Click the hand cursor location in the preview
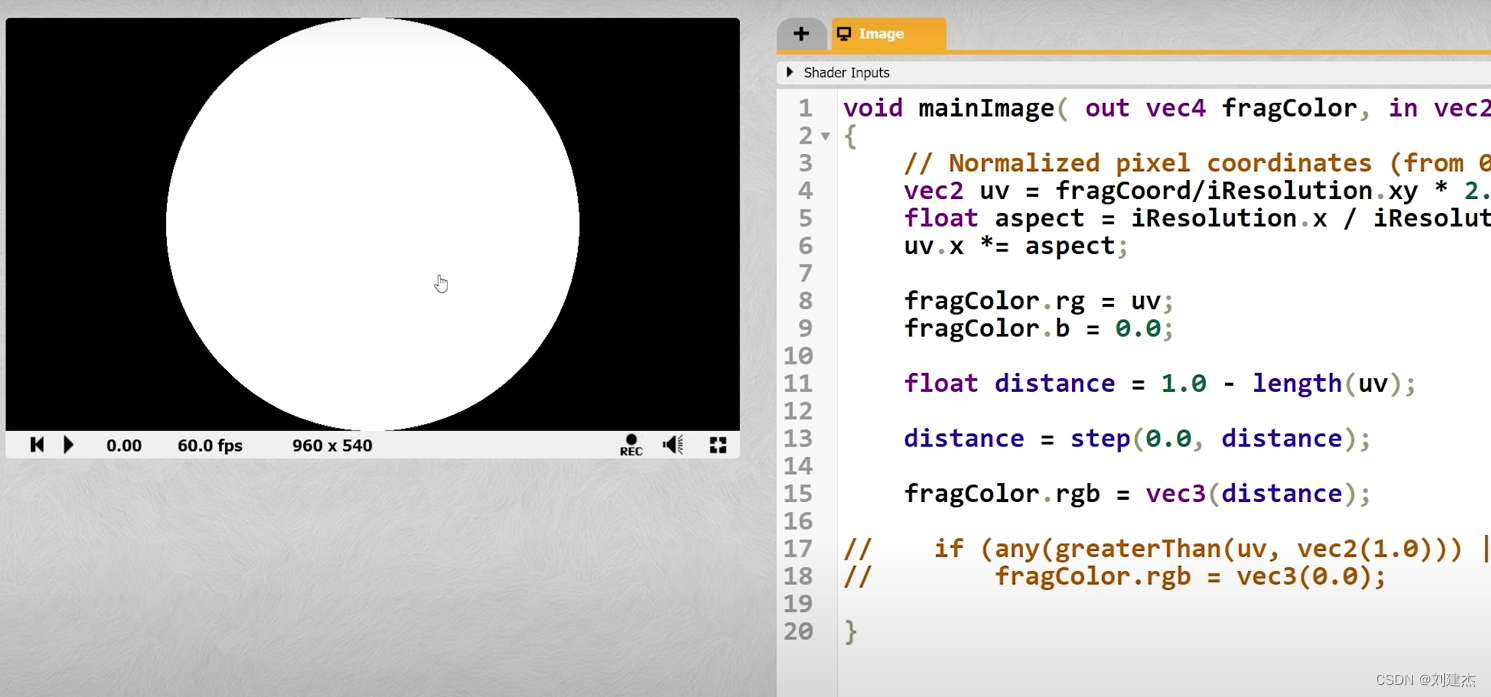Screen dimensions: 1491x697 (441, 284)
